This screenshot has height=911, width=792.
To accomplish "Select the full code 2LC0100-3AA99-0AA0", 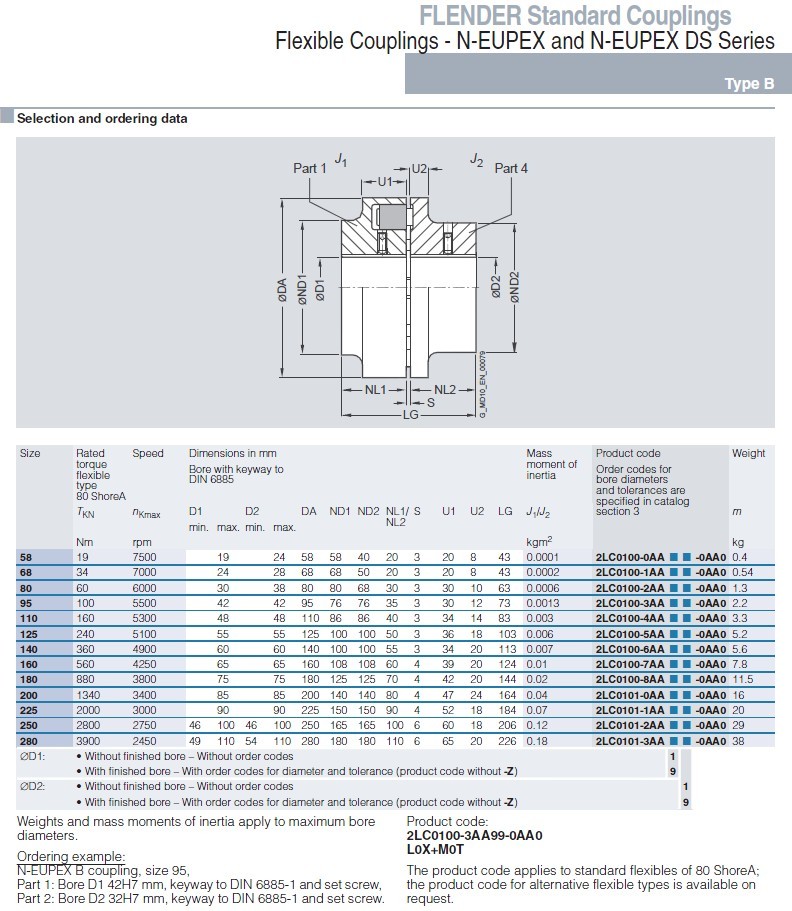I will click(x=475, y=835).
